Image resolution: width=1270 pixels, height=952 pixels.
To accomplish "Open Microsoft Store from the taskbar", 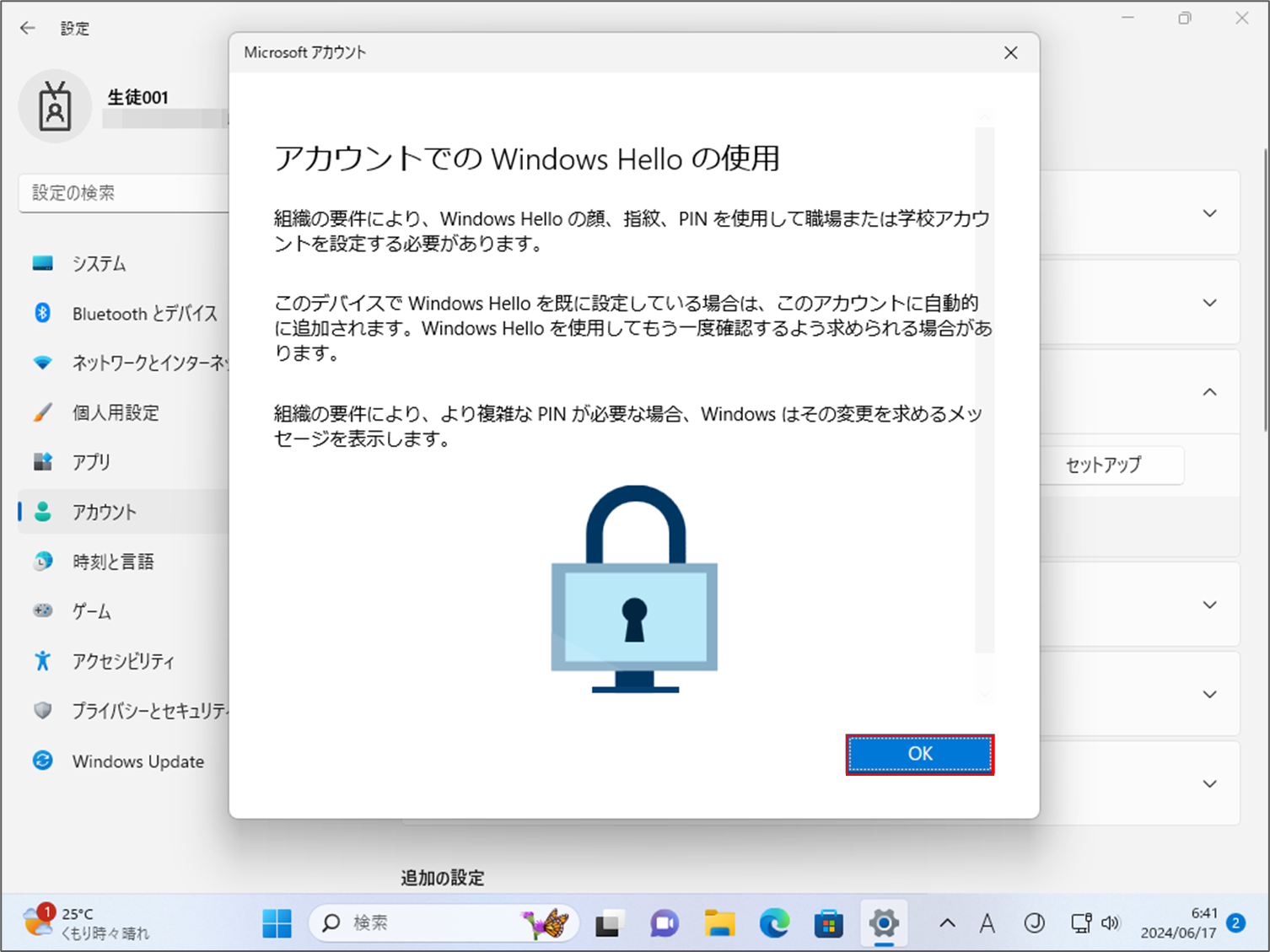I will [829, 923].
